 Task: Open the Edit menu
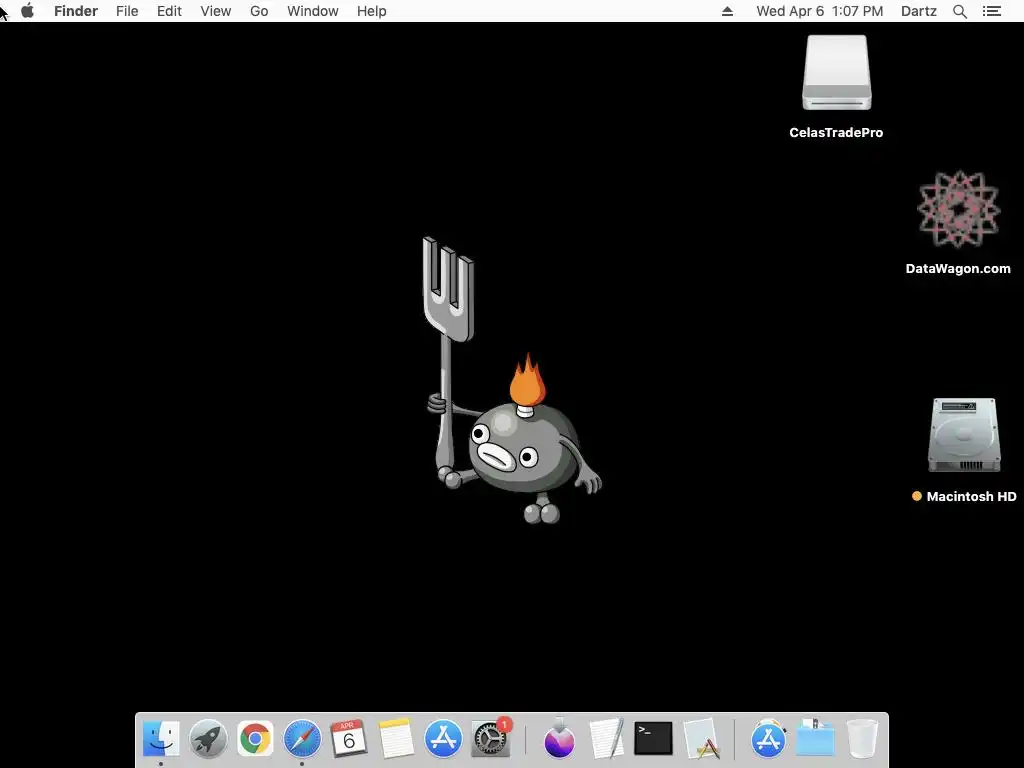(169, 11)
